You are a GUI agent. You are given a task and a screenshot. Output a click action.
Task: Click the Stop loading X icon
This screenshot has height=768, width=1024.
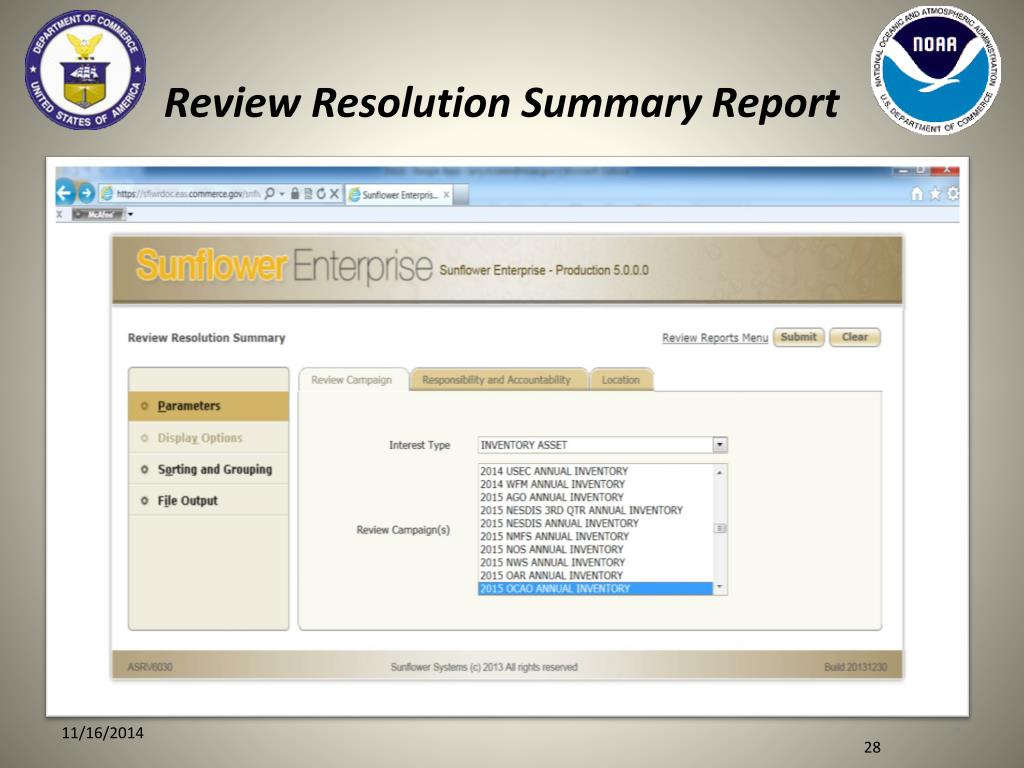pyautogui.click(x=334, y=194)
